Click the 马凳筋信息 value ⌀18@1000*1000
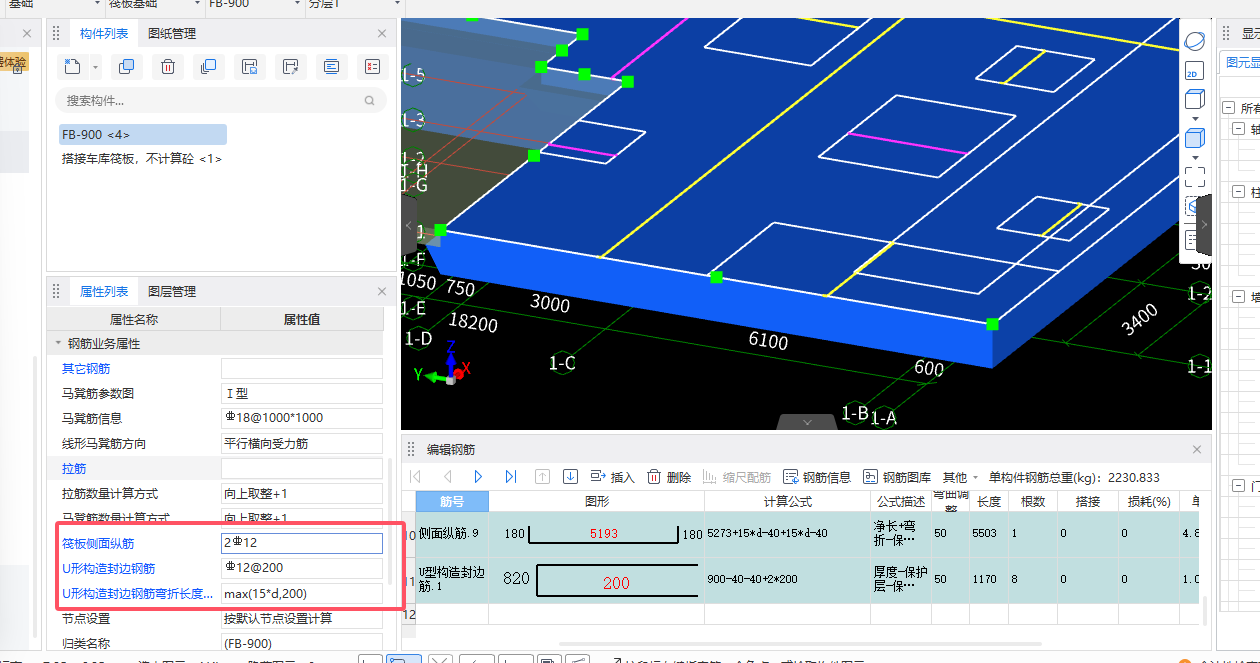 302,418
